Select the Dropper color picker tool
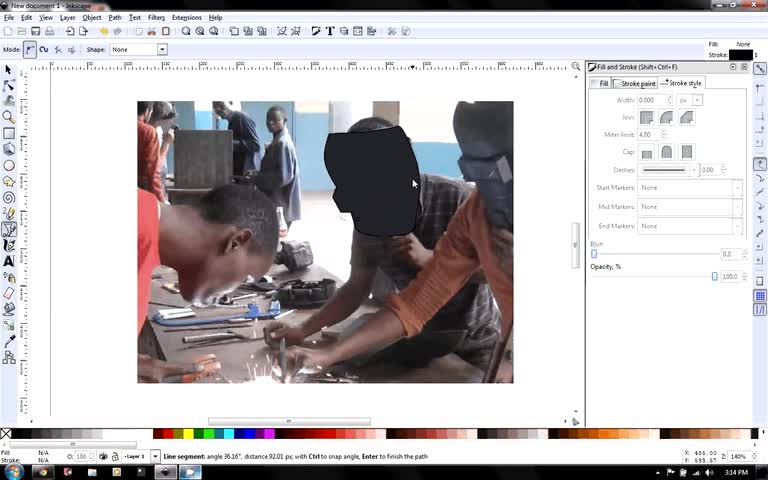Image resolution: width=768 pixels, height=480 pixels. (x=8, y=341)
